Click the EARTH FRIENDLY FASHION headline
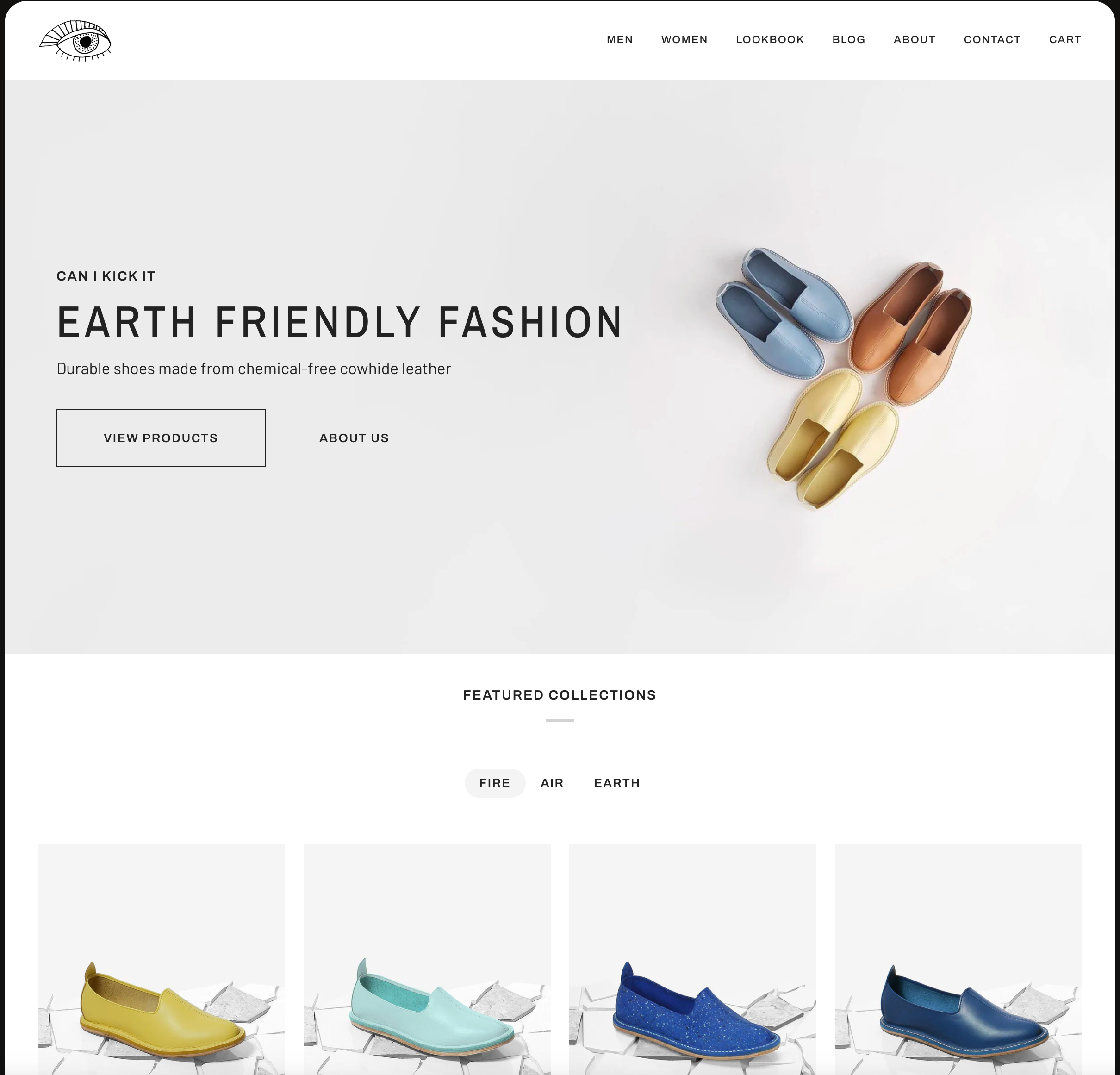This screenshot has height=1075, width=1120. coord(339,322)
